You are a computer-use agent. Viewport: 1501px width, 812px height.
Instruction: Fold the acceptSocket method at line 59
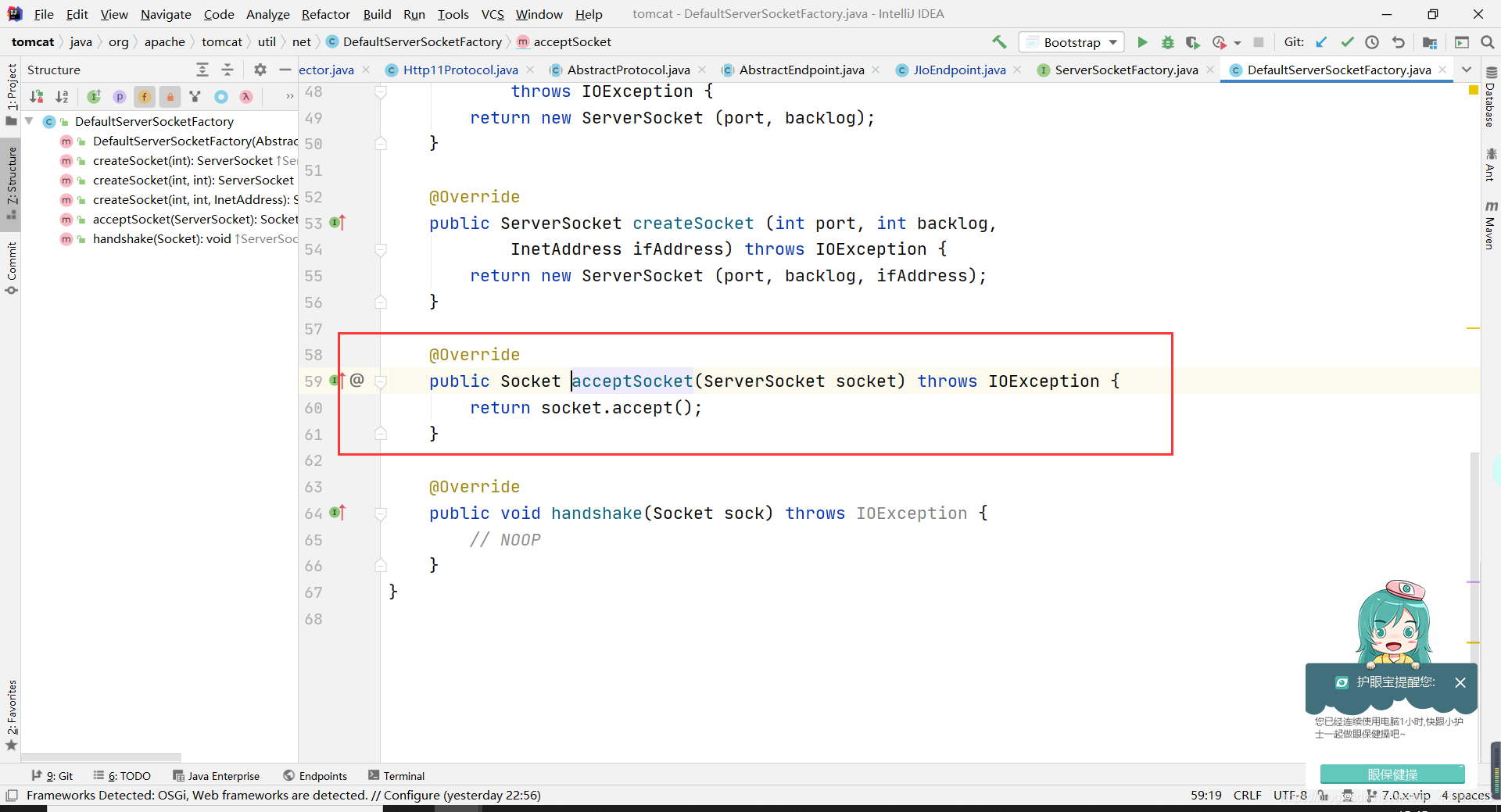click(x=381, y=381)
